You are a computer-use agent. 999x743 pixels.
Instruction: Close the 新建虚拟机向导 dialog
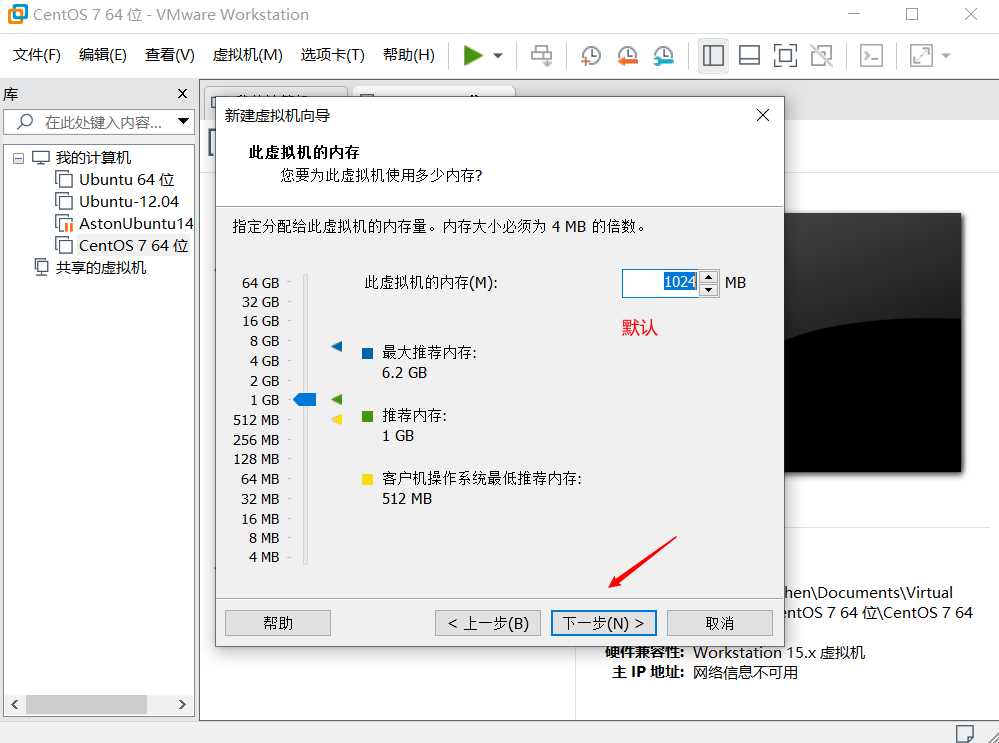[x=763, y=115]
